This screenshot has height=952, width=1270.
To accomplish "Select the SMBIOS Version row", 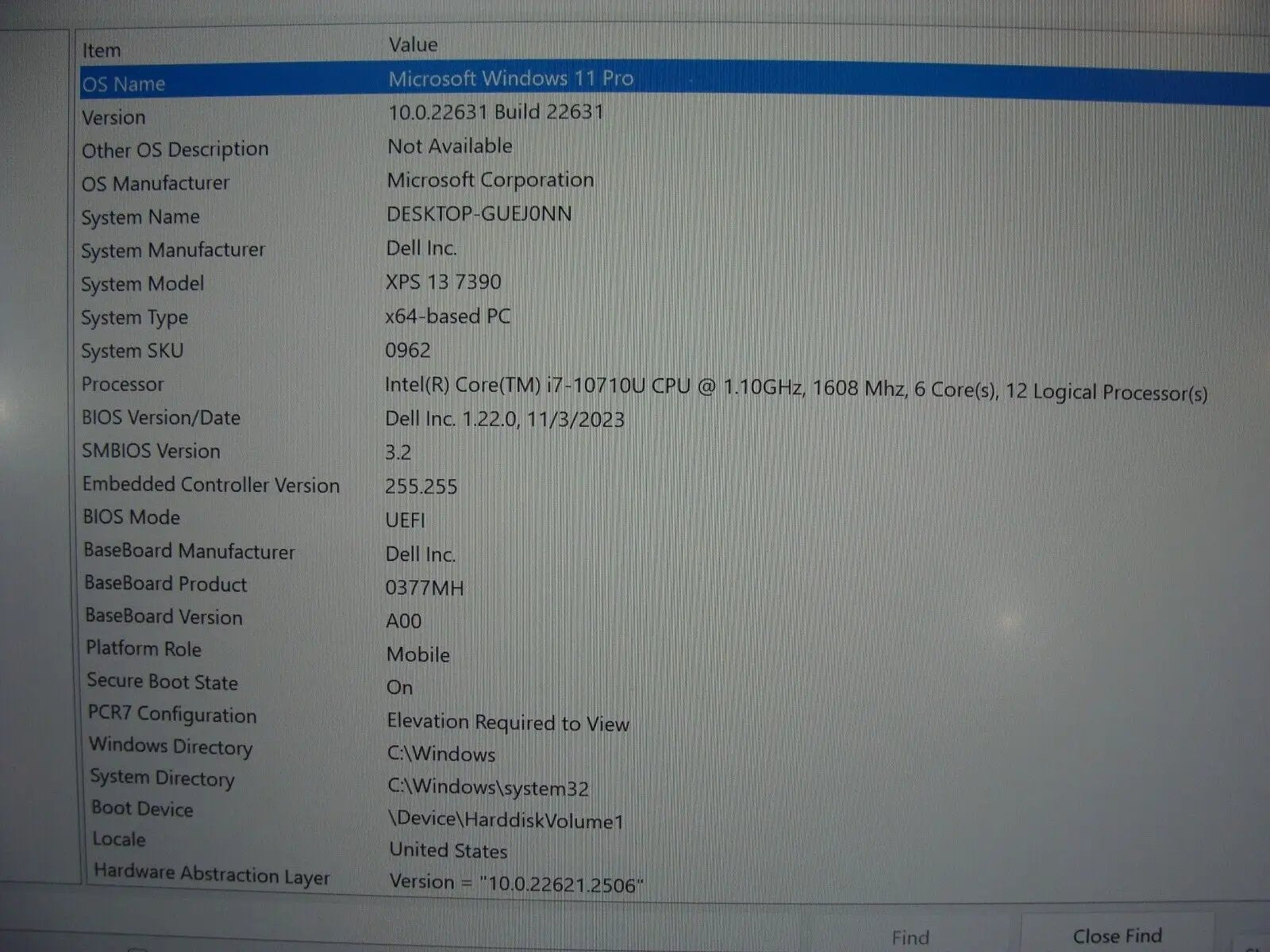I will [675, 451].
